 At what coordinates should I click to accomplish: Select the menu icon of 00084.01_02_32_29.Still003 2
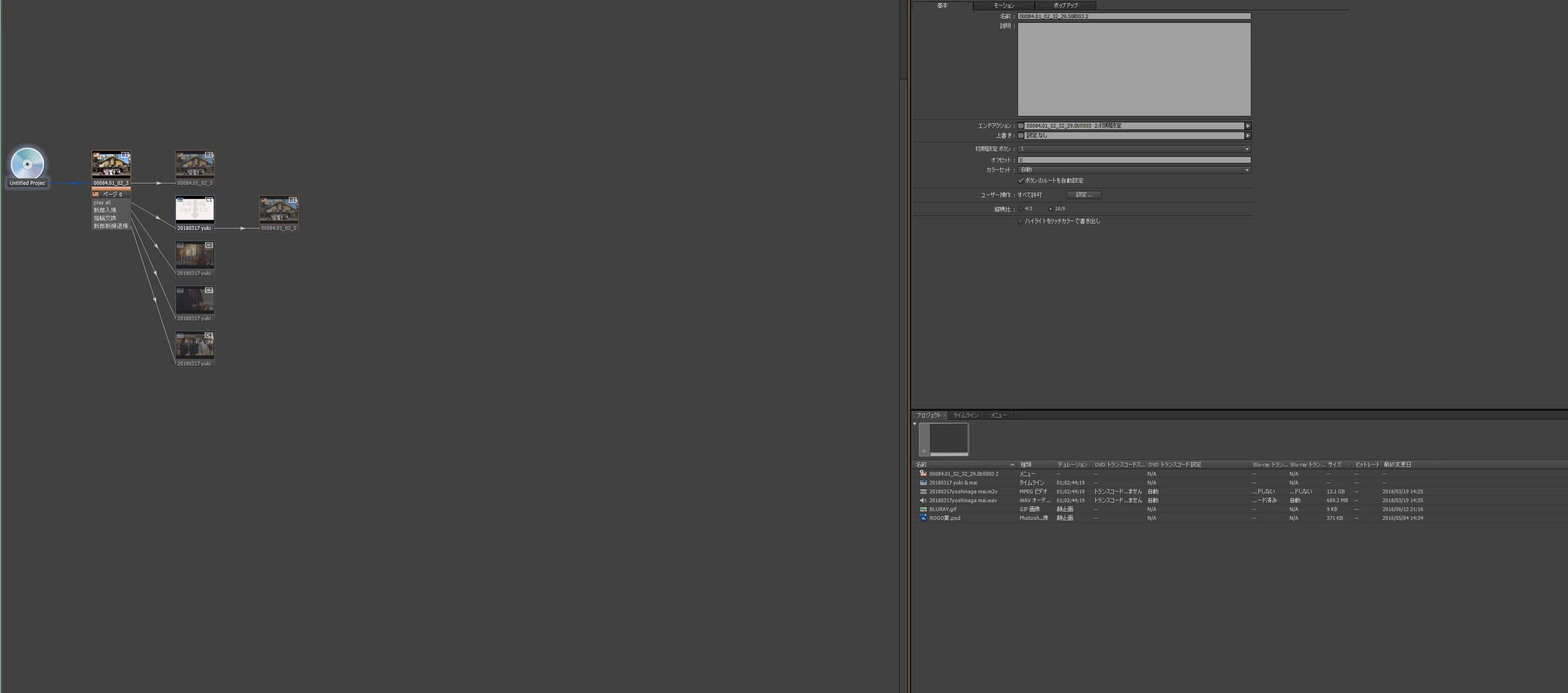point(923,473)
